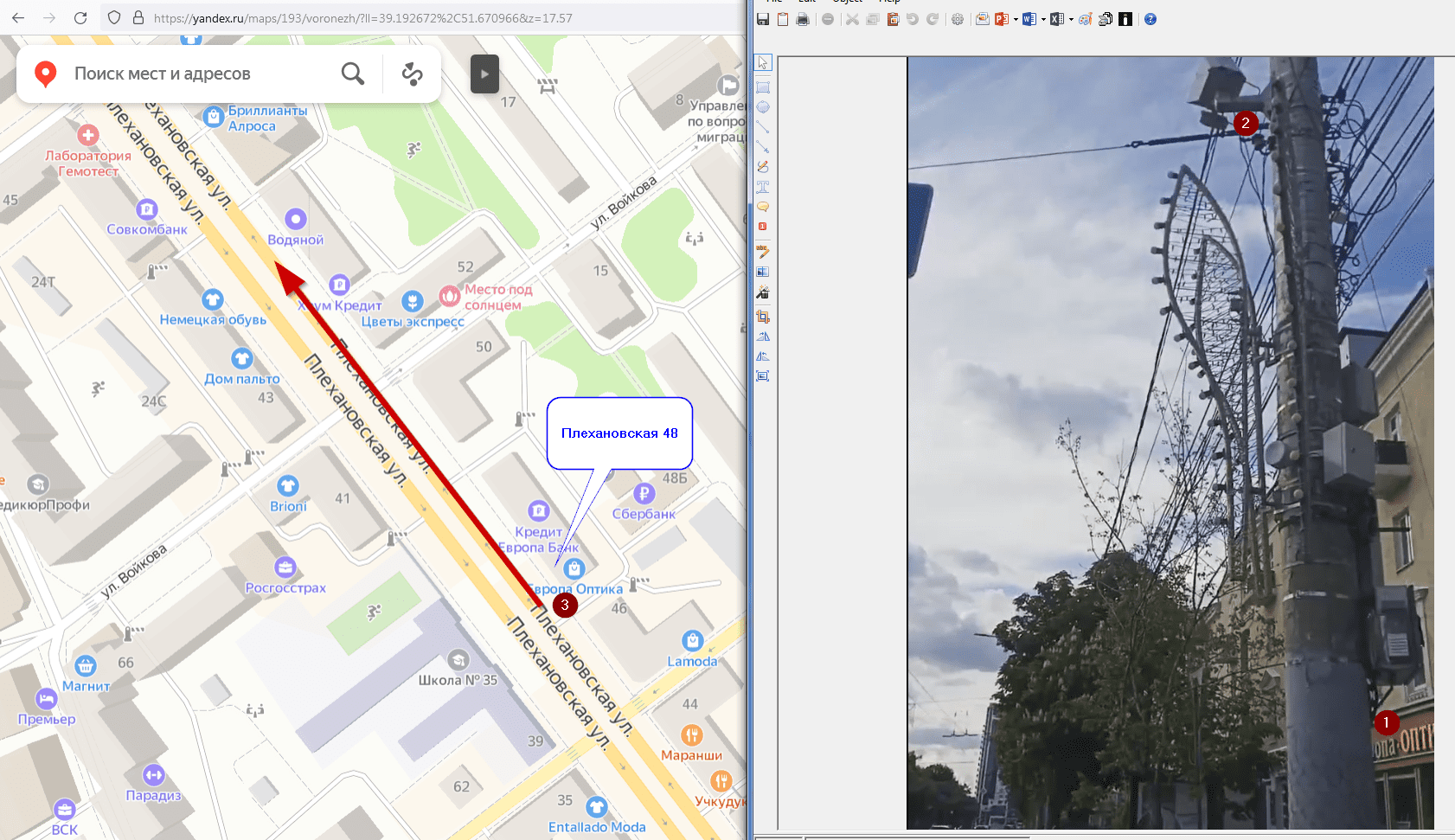This screenshot has height=840, width=1455.
Task: Open the route builder icon on Yandex Maps
Action: pos(412,74)
